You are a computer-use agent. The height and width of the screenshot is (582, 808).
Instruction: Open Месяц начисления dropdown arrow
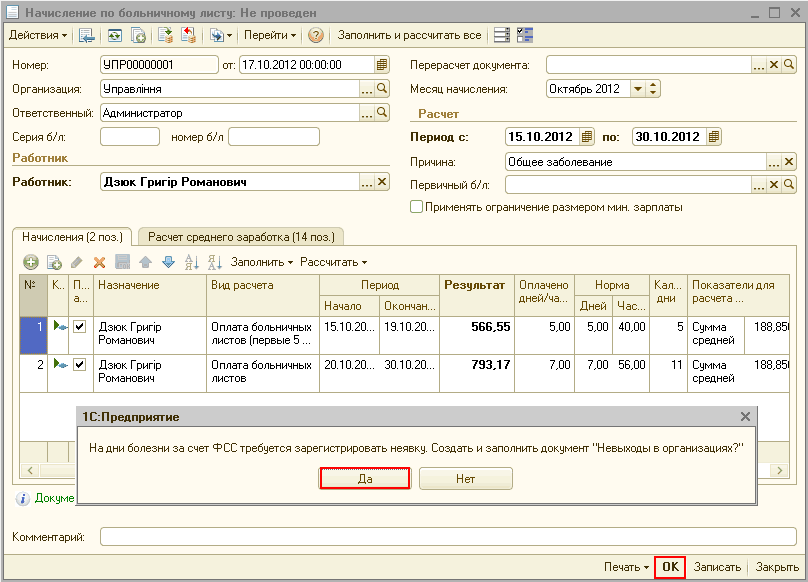pos(637,89)
